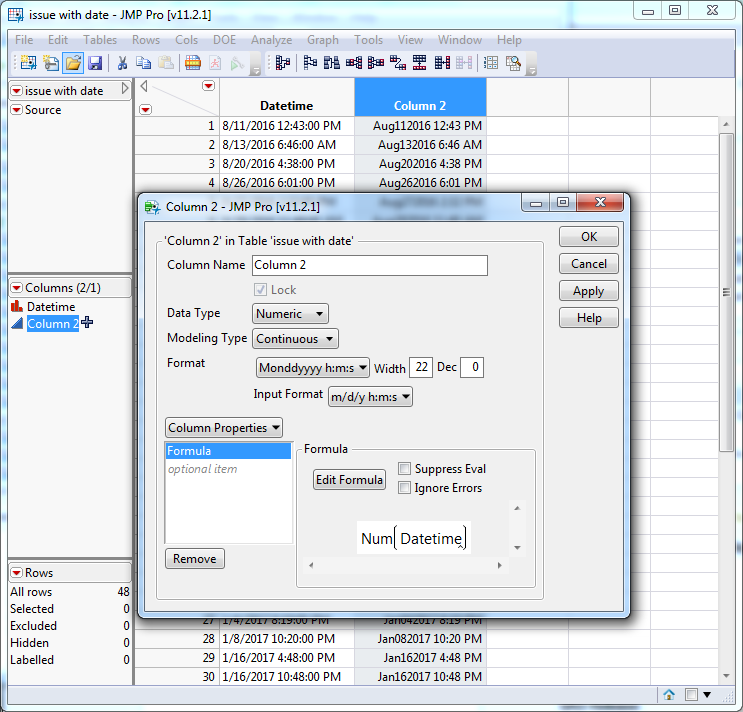Click the home icon in status bar
Screen dimensions: 743x712
click(x=669, y=694)
